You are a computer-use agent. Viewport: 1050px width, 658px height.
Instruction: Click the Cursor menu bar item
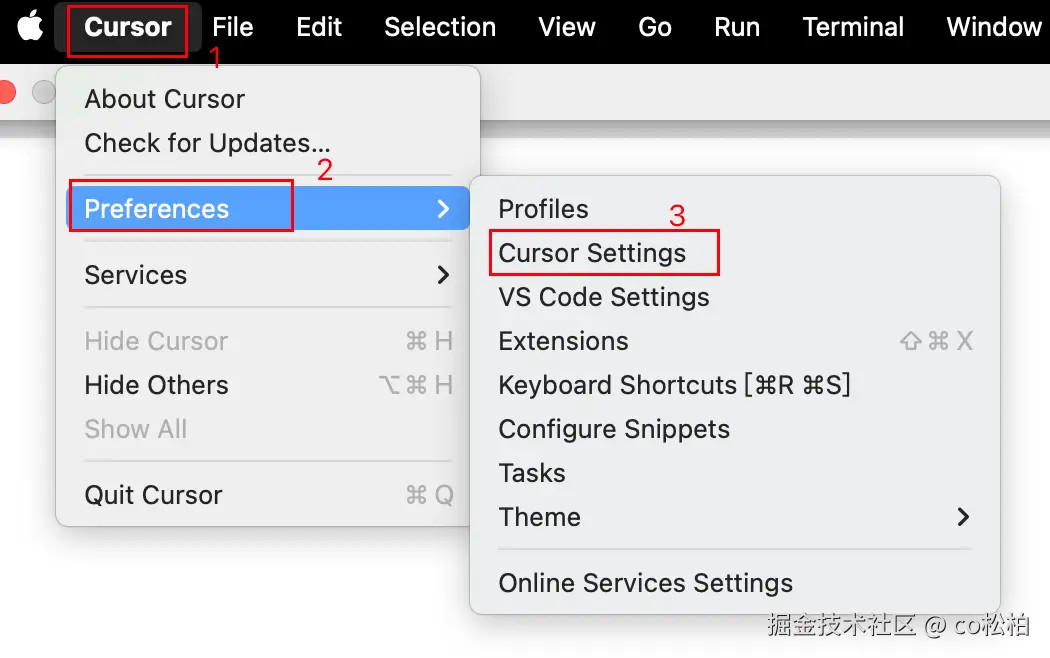[x=127, y=27]
